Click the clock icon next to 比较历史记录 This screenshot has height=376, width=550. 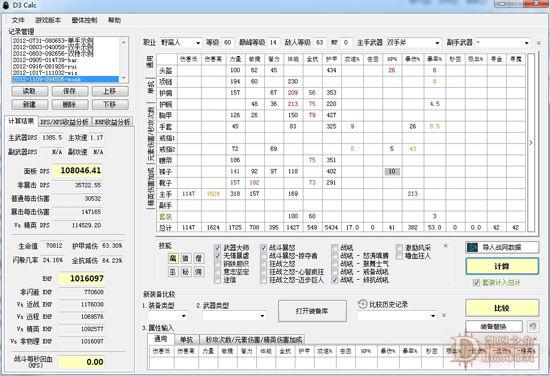tap(362, 304)
